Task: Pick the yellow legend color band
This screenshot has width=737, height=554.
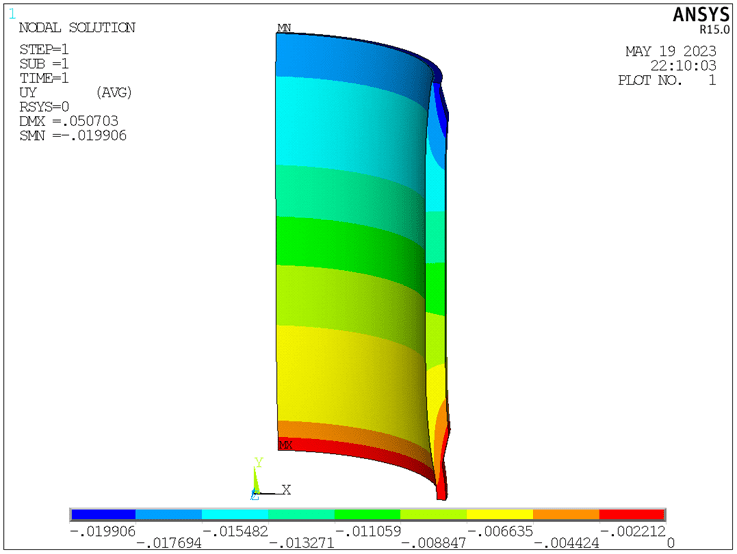Action: (x=500, y=515)
